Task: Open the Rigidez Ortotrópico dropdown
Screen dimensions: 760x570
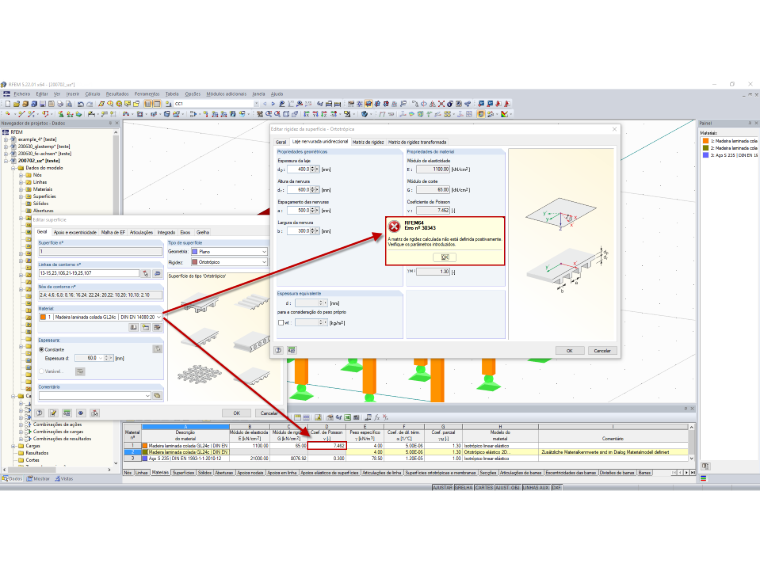Action: click(264, 262)
